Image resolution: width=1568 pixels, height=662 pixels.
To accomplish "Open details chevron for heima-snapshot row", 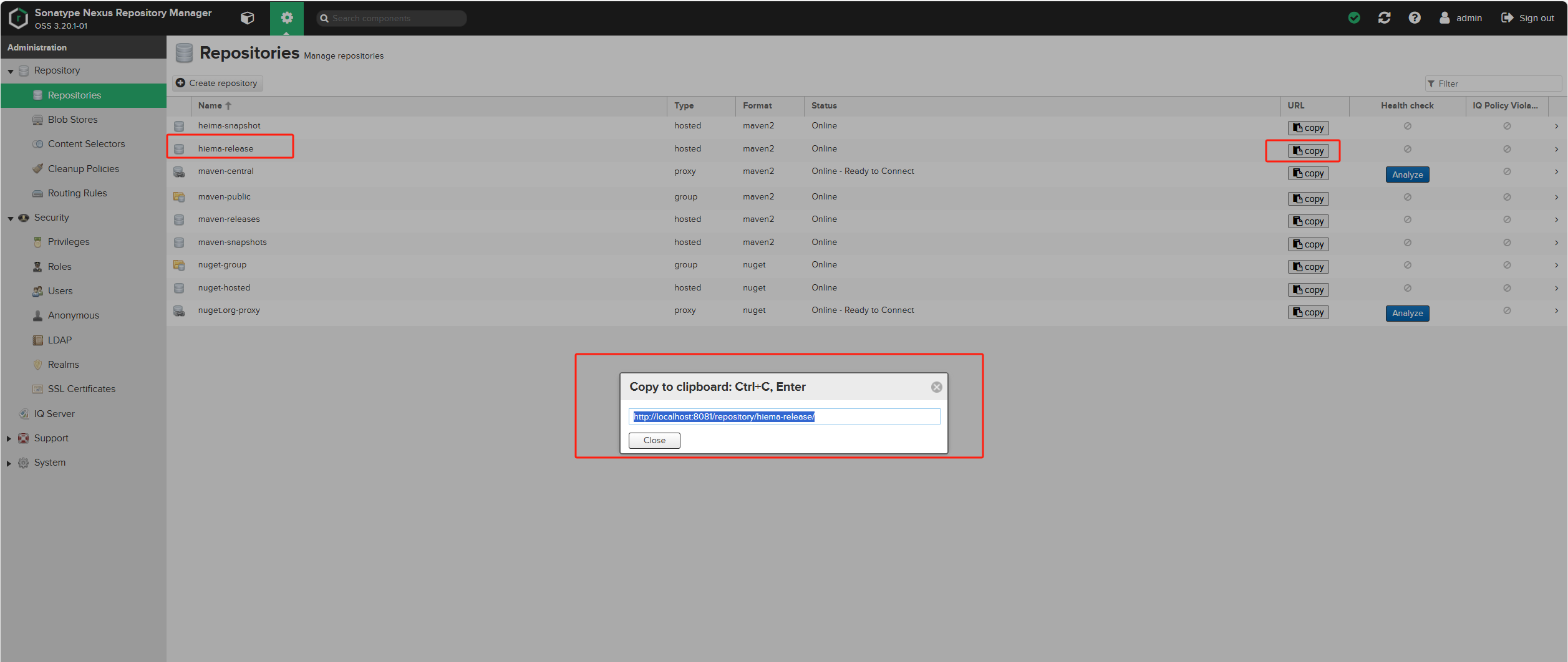I will pos(1557,126).
